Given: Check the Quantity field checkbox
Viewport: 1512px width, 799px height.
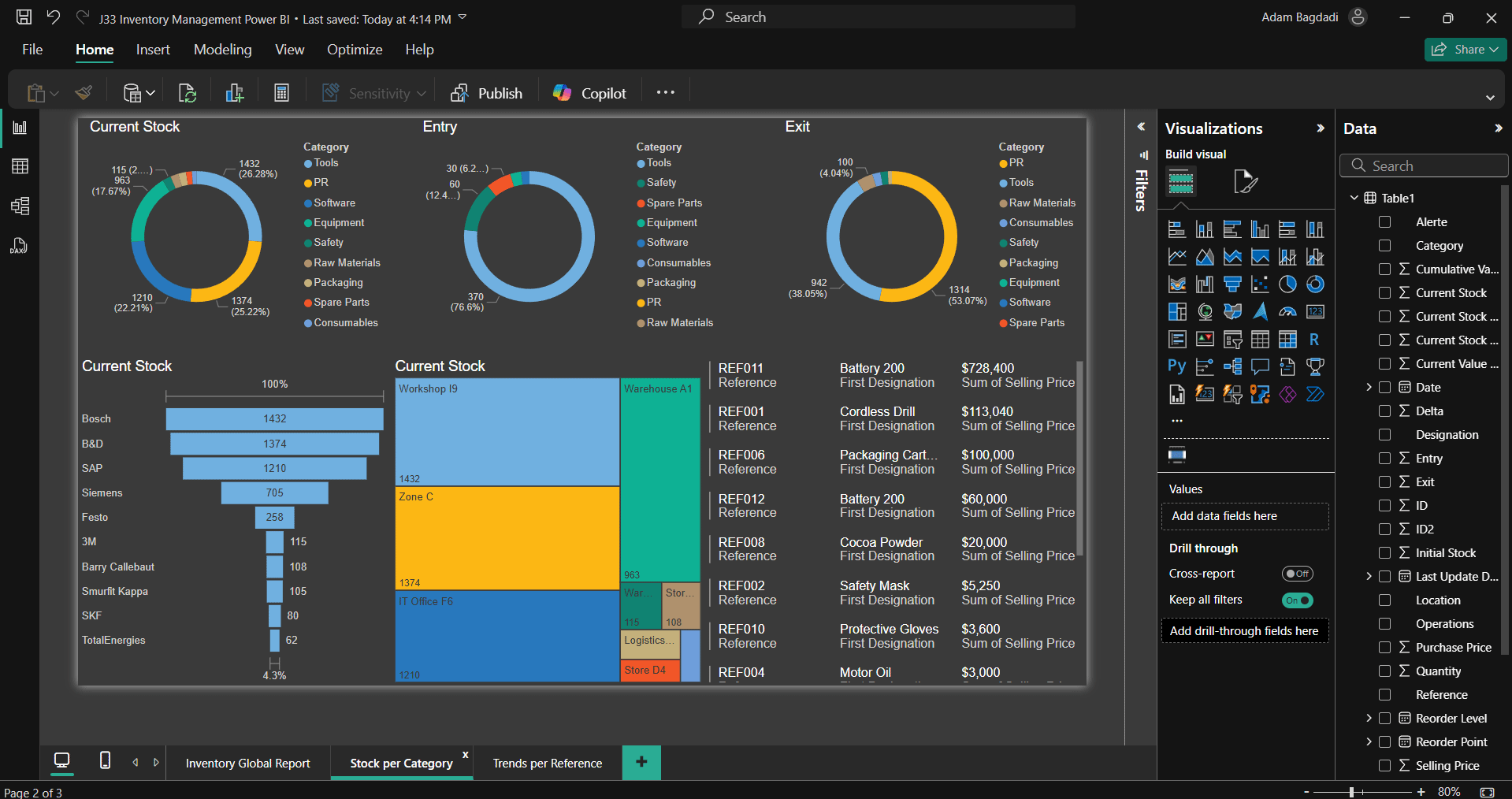Looking at the screenshot, I should [1384, 671].
